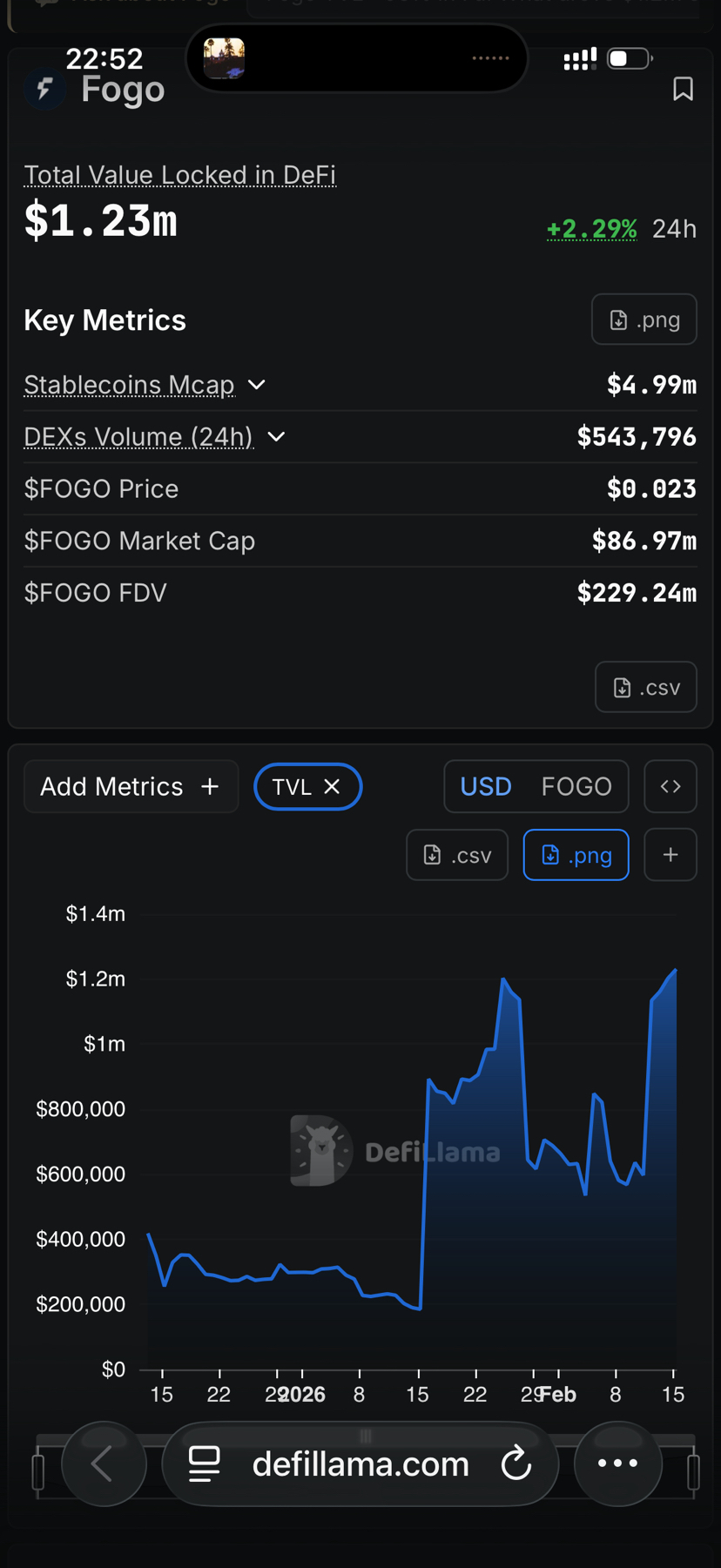Screen dimensions: 721x1568
Task: Download Key Metrics as .png
Action: click(644, 320)
